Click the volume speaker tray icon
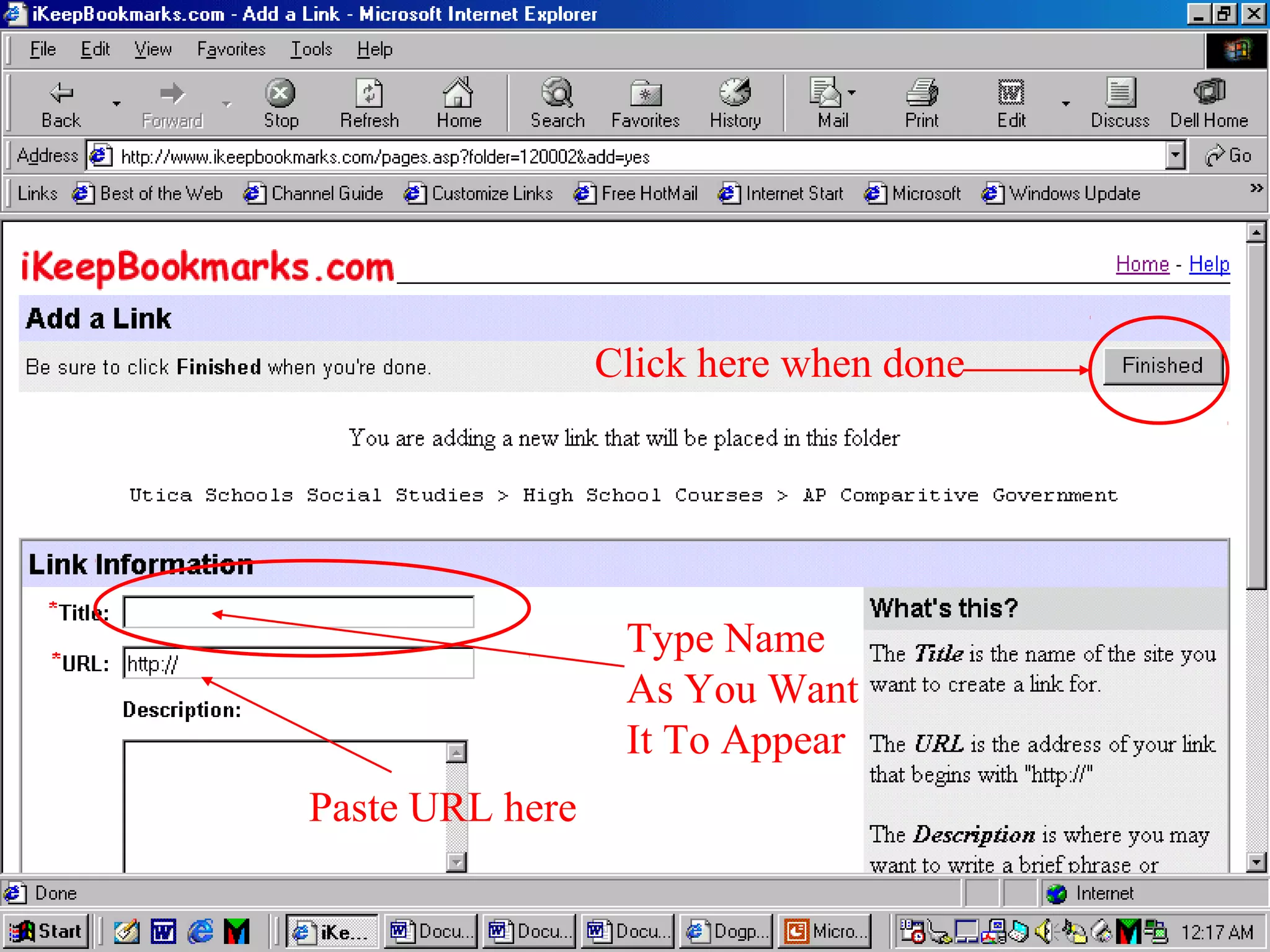 click(1044, 931)
